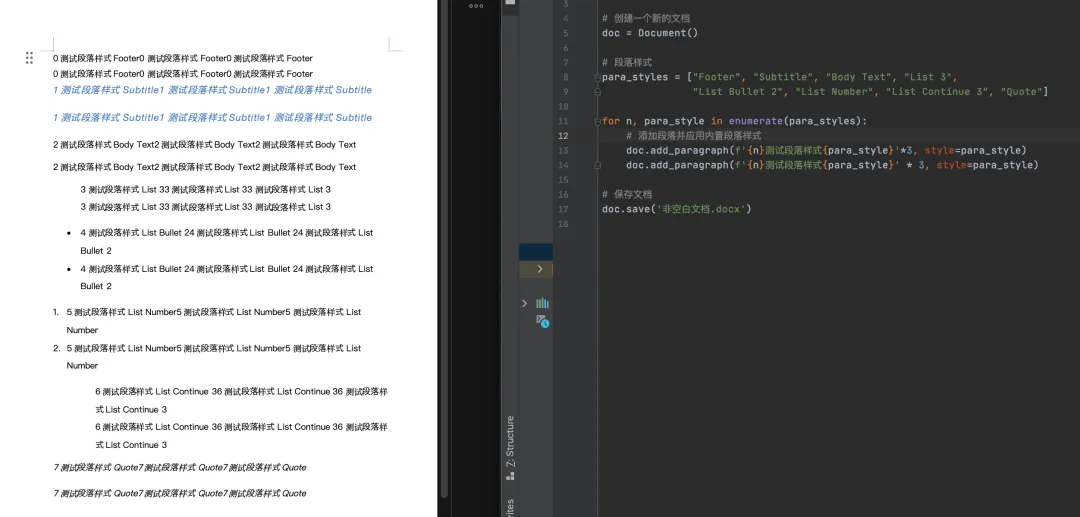Click gutter line number 17
Viewport: 1080px width, 517px height.
564,209
